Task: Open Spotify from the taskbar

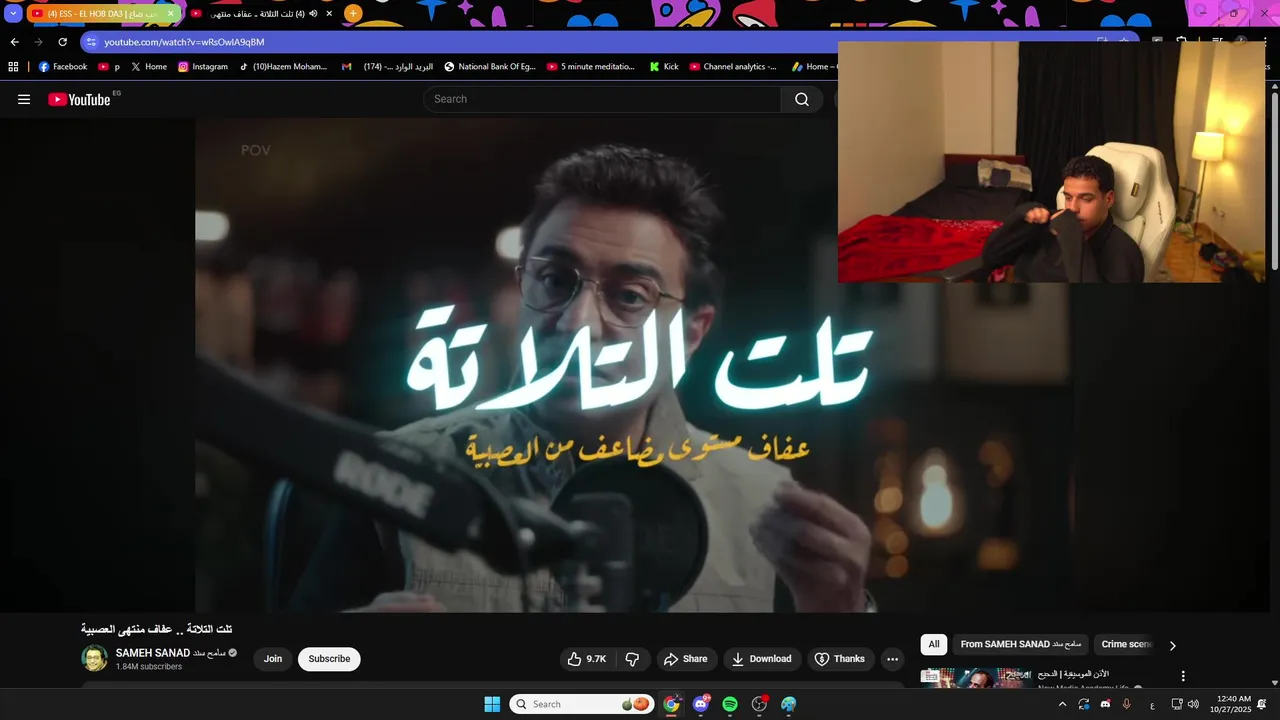Action: 730,704
